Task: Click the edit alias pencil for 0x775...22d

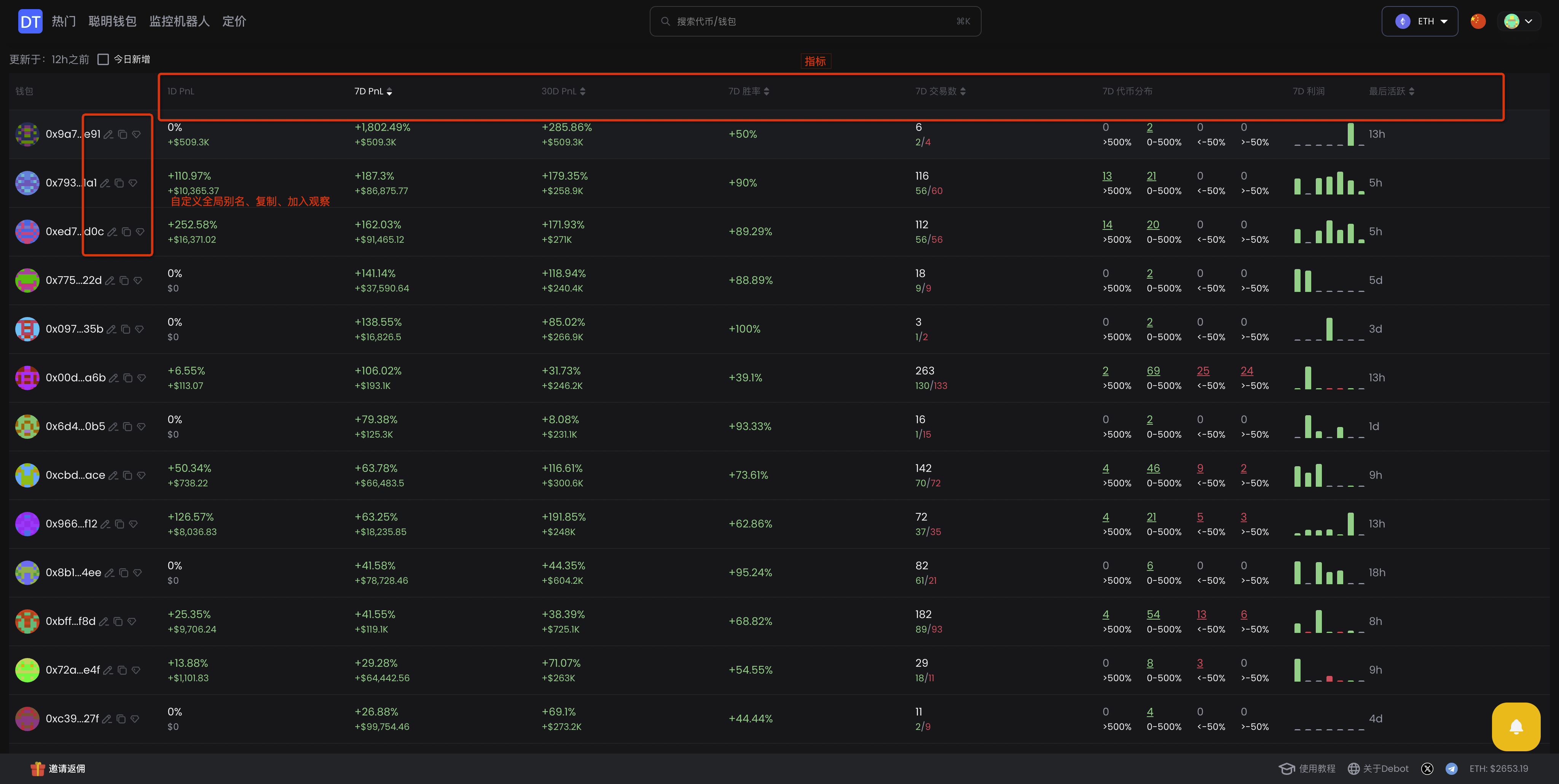Action: tap(110, 281)
